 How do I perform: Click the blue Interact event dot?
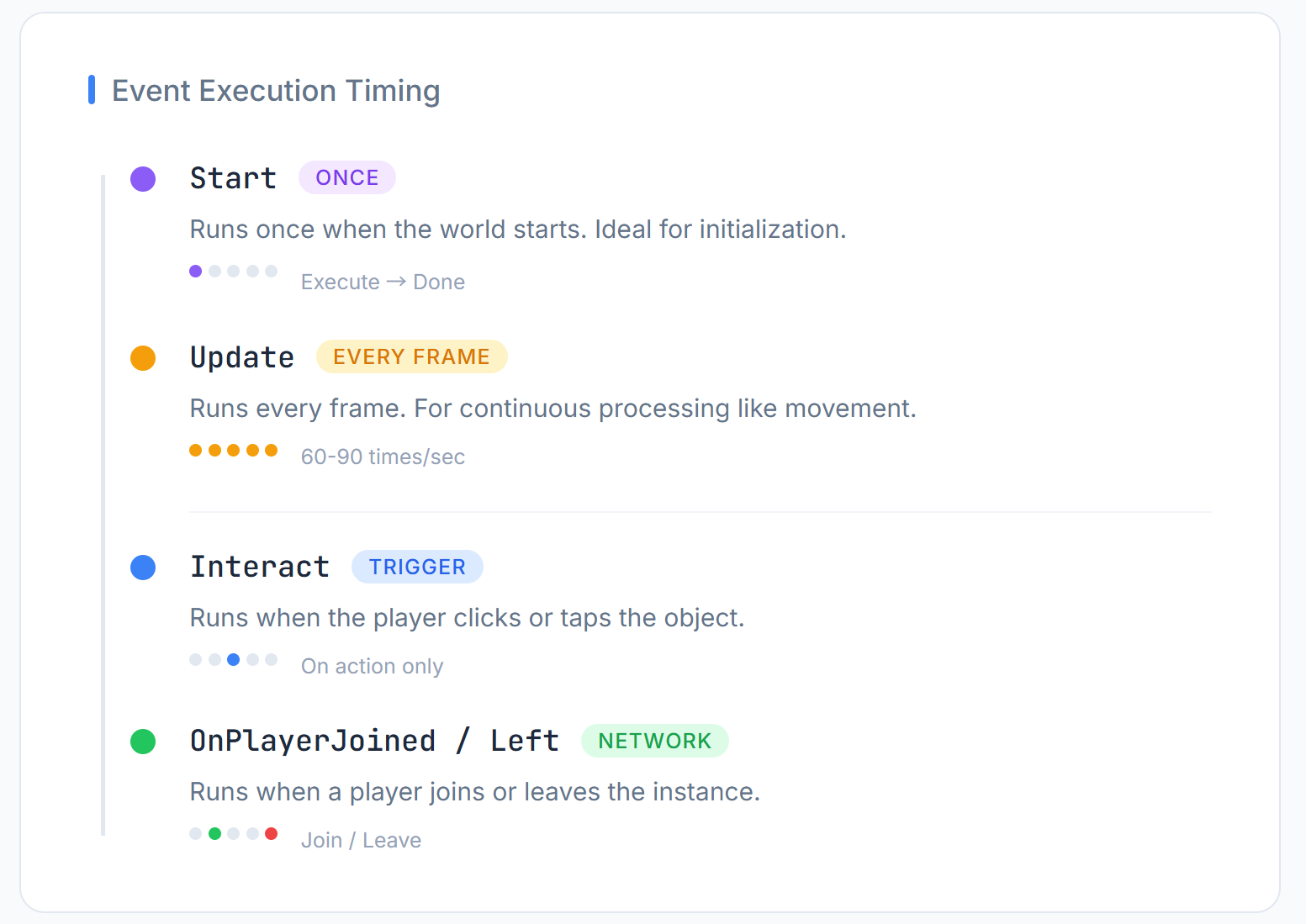(x=143, y=568)
